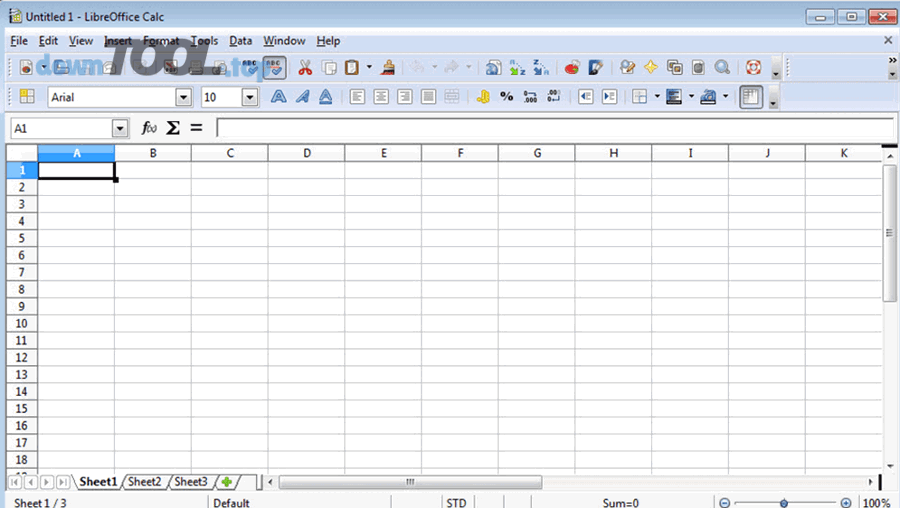Sort ascending A to Z
Viewport: 900px width, 508px height.
(517, 68)
